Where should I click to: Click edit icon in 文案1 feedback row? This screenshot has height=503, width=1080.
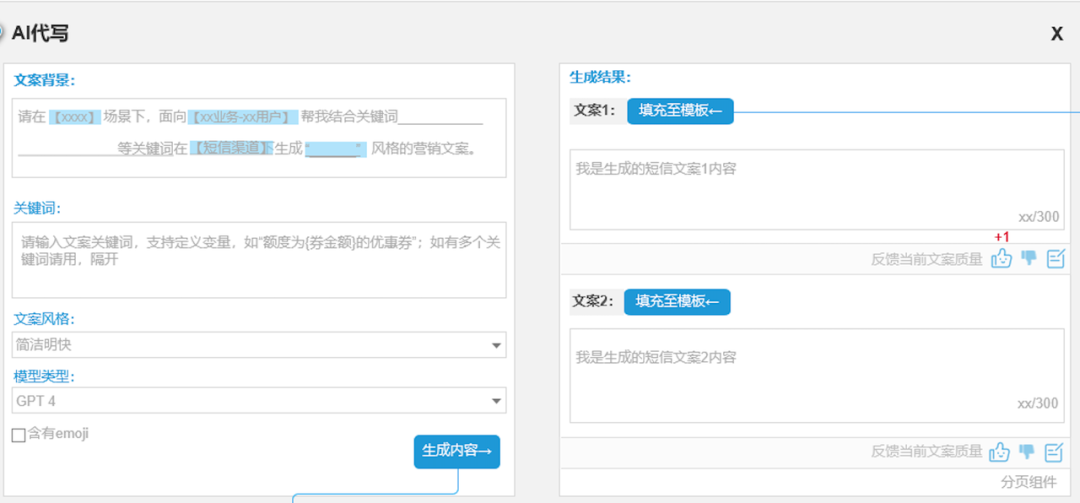tap(1055, 258)
